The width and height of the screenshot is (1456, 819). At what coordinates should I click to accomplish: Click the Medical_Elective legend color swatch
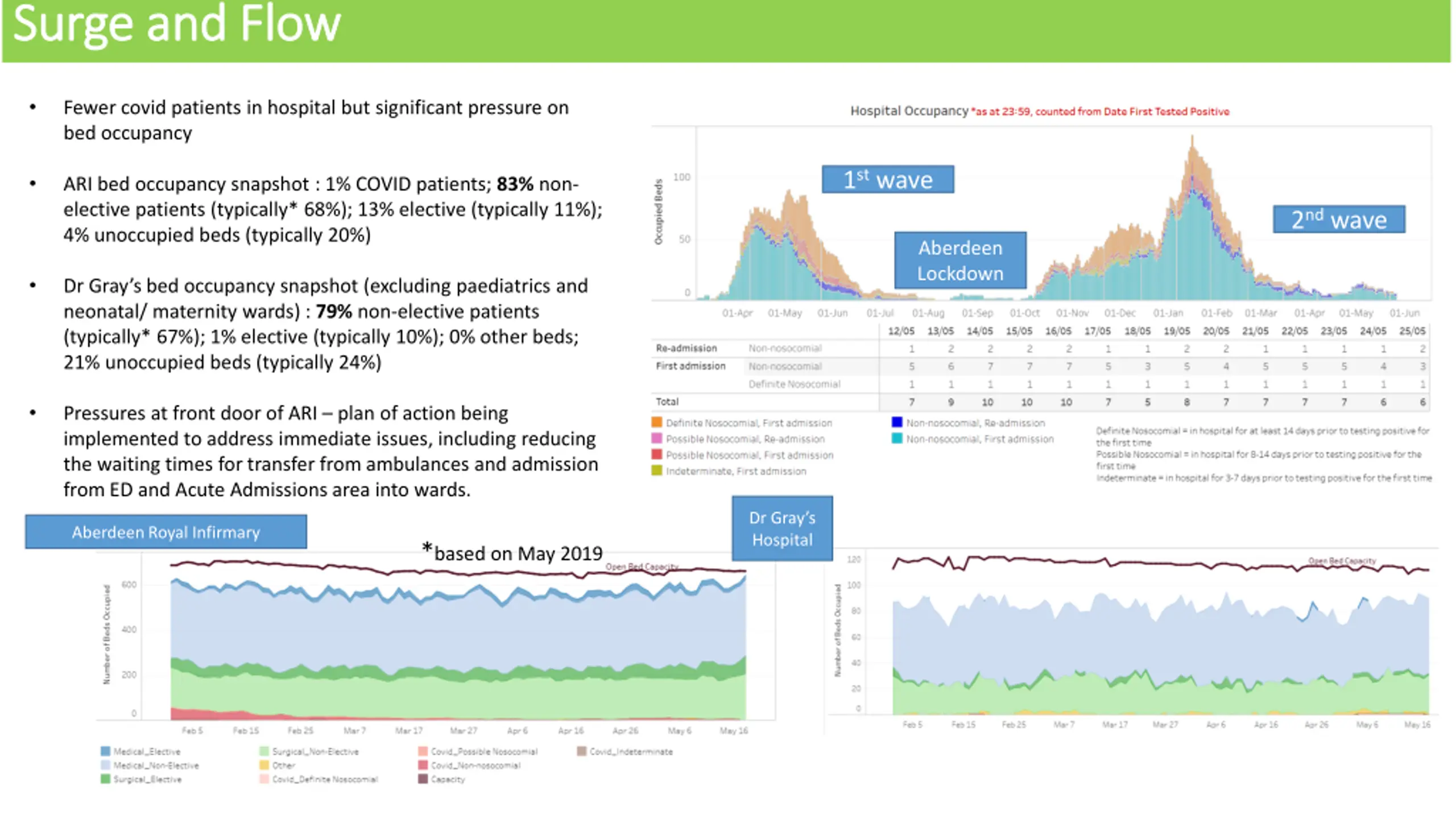[x=105, y=751]
